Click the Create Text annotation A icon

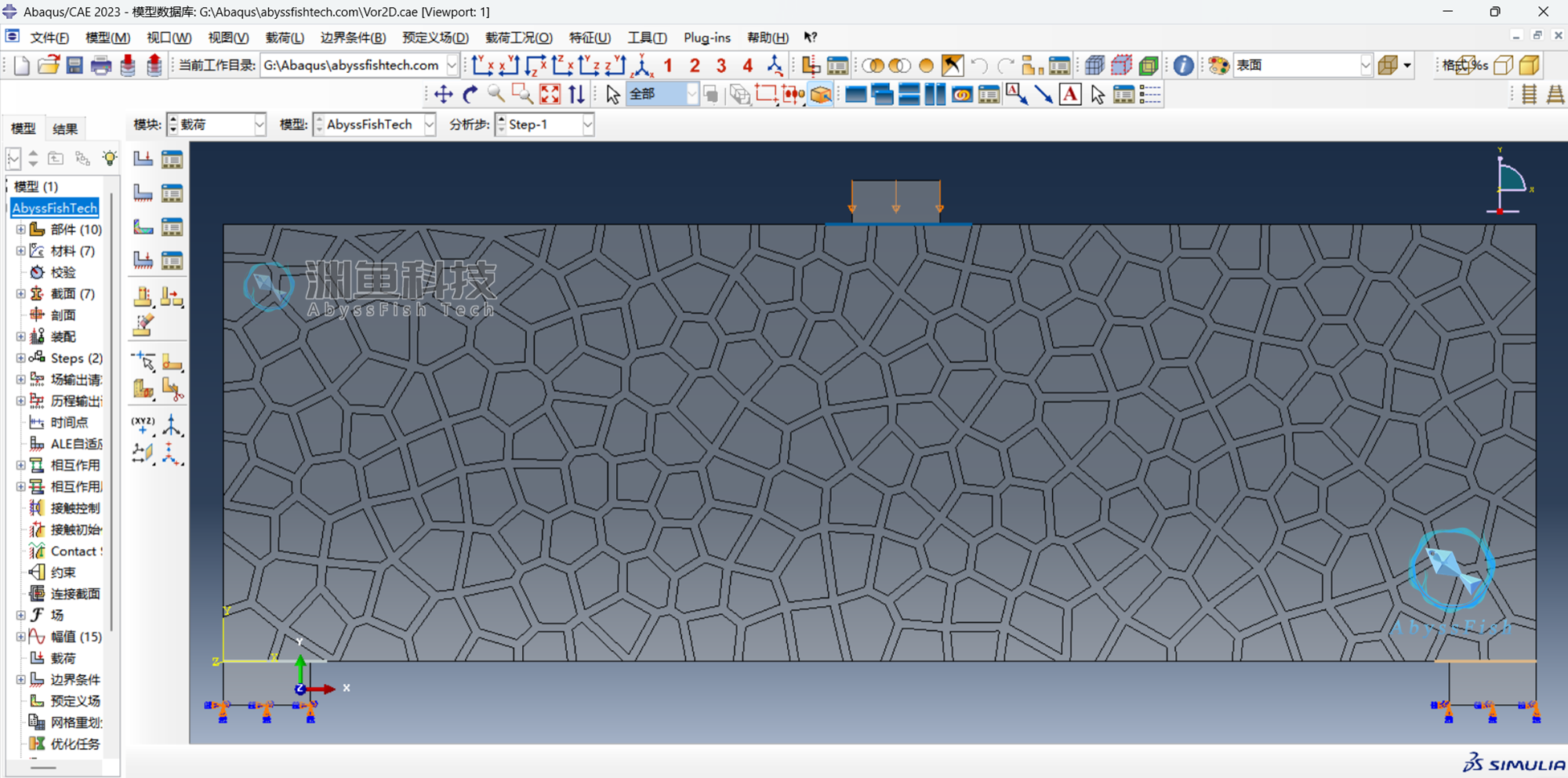point(1070,95)
